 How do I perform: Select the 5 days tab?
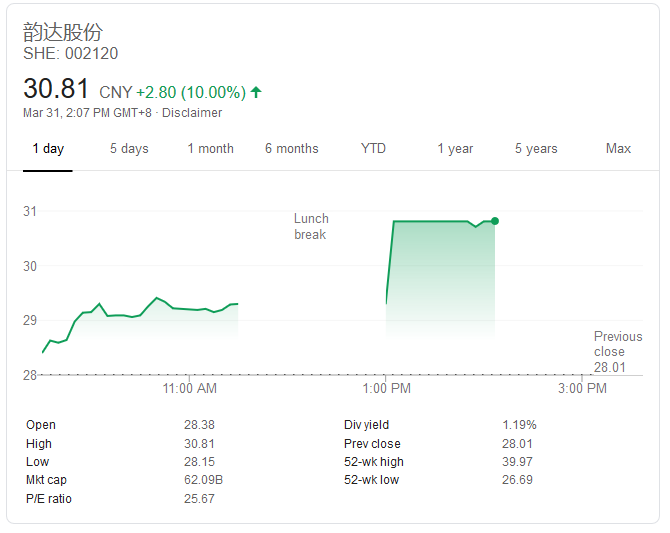click(129, 149)
